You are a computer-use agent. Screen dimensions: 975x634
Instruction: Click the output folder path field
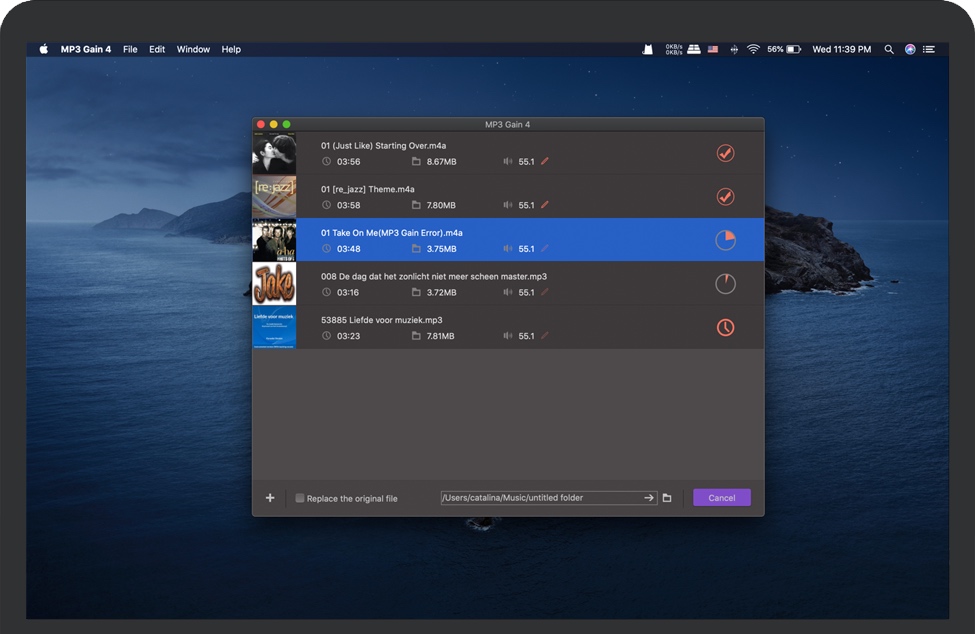540,498
